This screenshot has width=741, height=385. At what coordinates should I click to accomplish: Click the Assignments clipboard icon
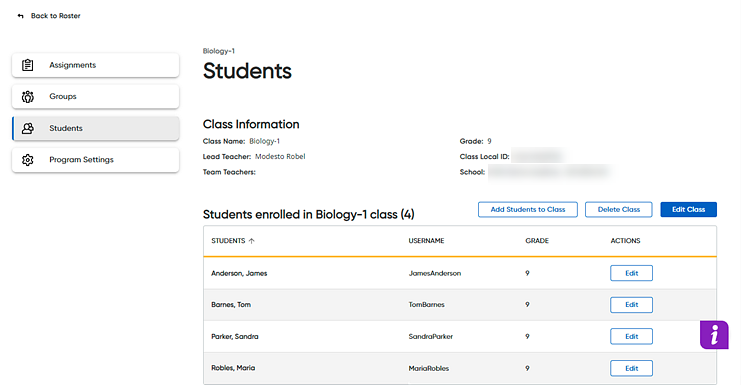(28, 65)
